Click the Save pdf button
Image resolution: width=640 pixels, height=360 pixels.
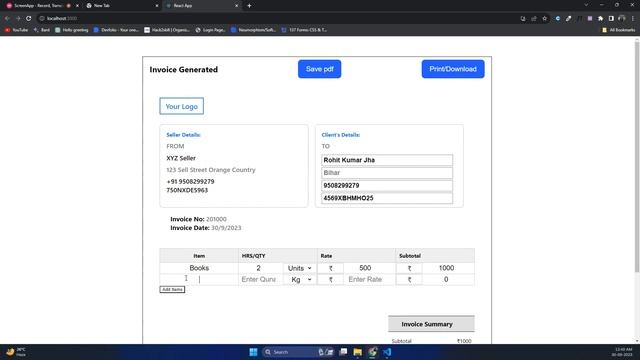point(319,69)
